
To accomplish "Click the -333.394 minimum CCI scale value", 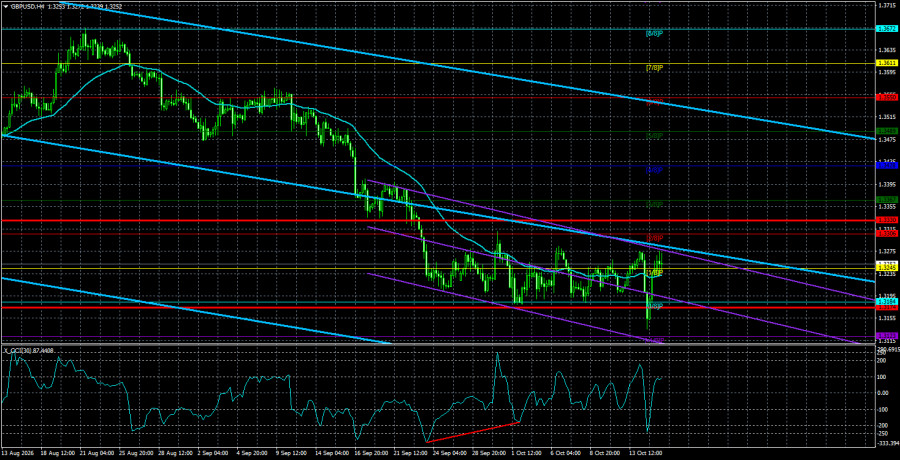I will [886, 444].
